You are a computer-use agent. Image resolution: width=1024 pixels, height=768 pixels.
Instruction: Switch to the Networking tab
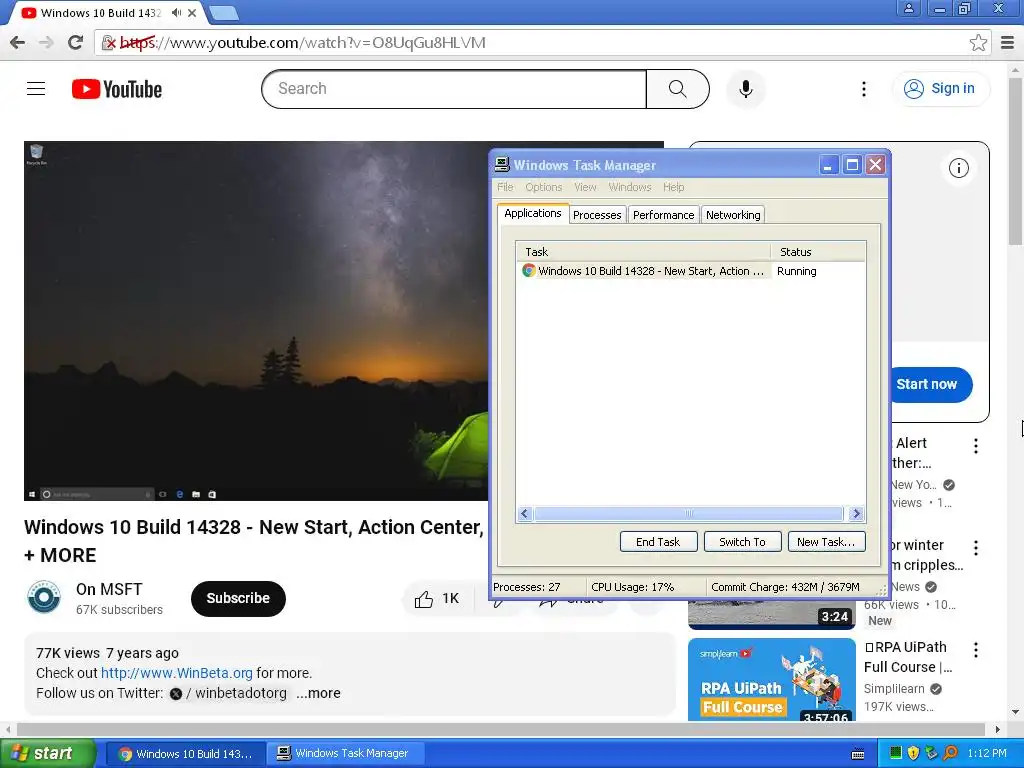733,215
